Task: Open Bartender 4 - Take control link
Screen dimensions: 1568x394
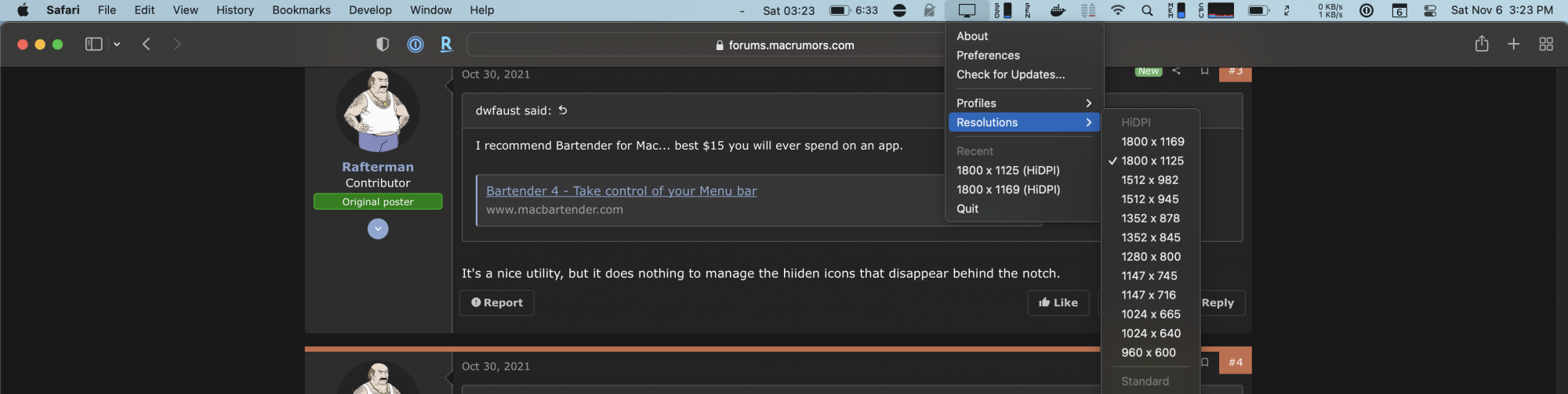Action: [x=622, y=191]
